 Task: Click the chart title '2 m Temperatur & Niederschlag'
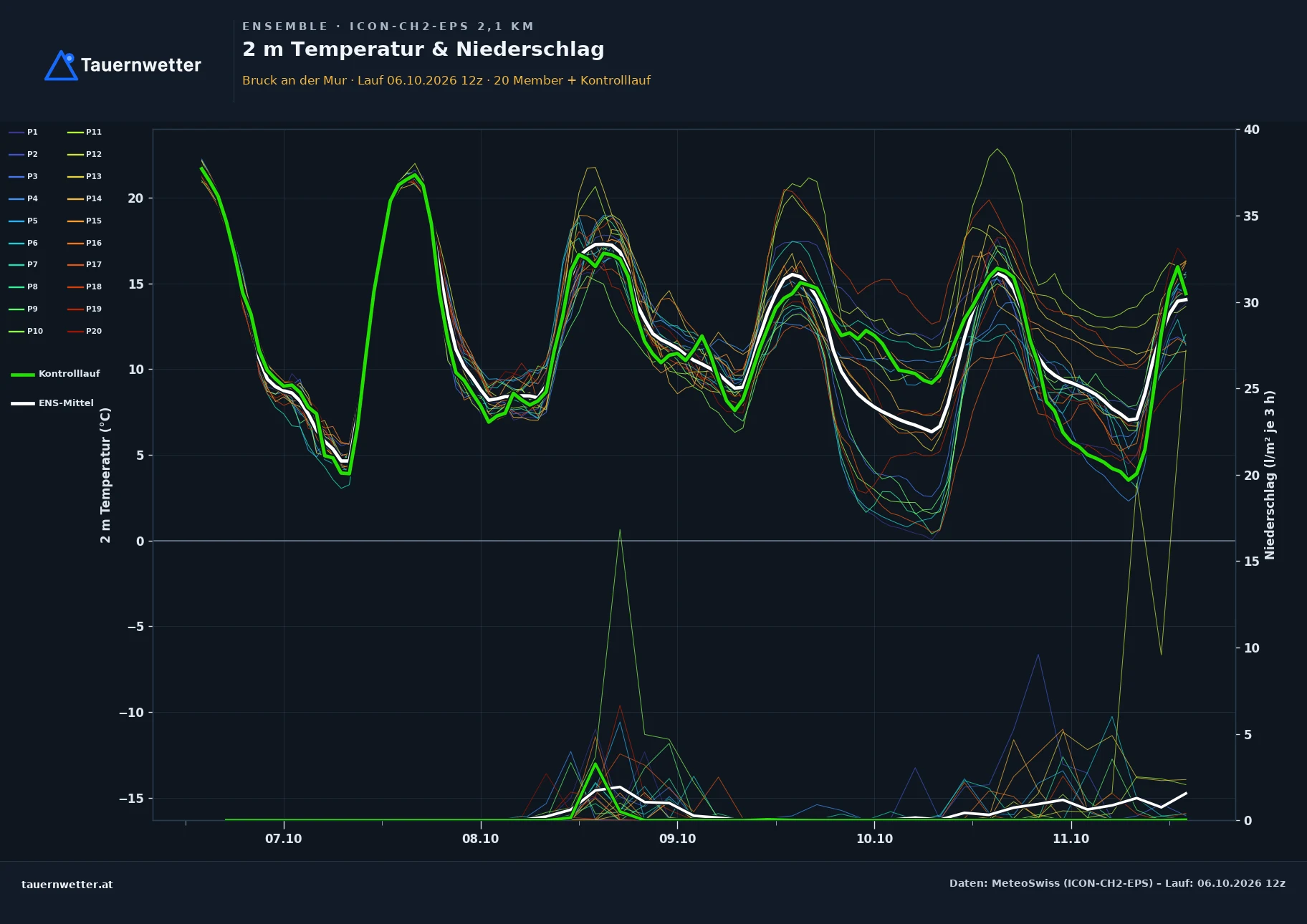point(423,49)
